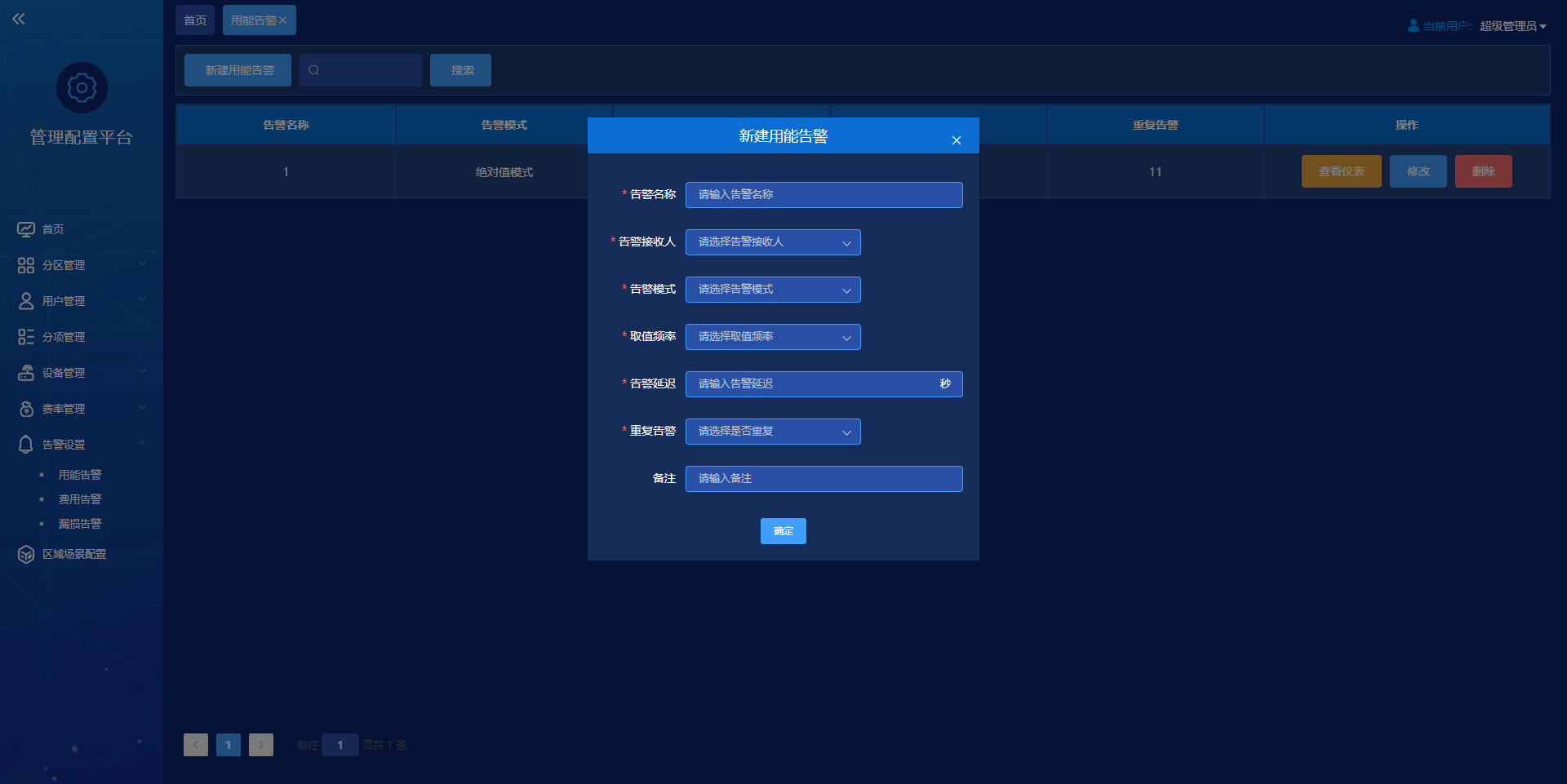
Task: Open 漏损告警 in sidebar submenu
Action: 80,524
